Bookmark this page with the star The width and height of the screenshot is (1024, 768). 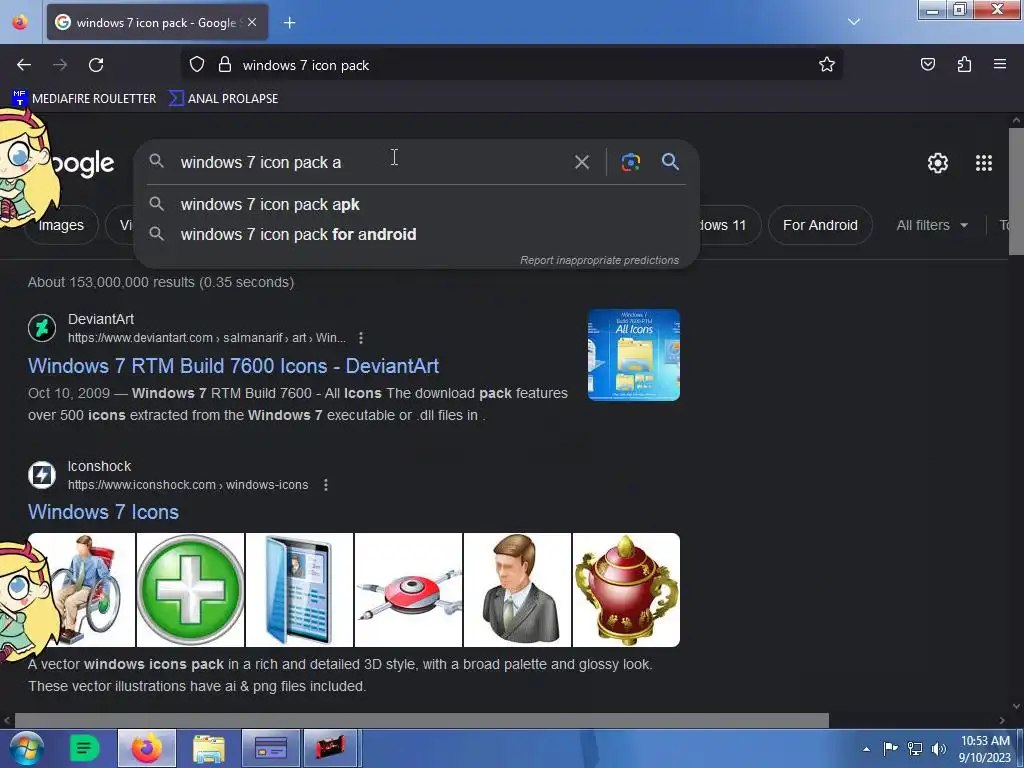tap(827, 65)
